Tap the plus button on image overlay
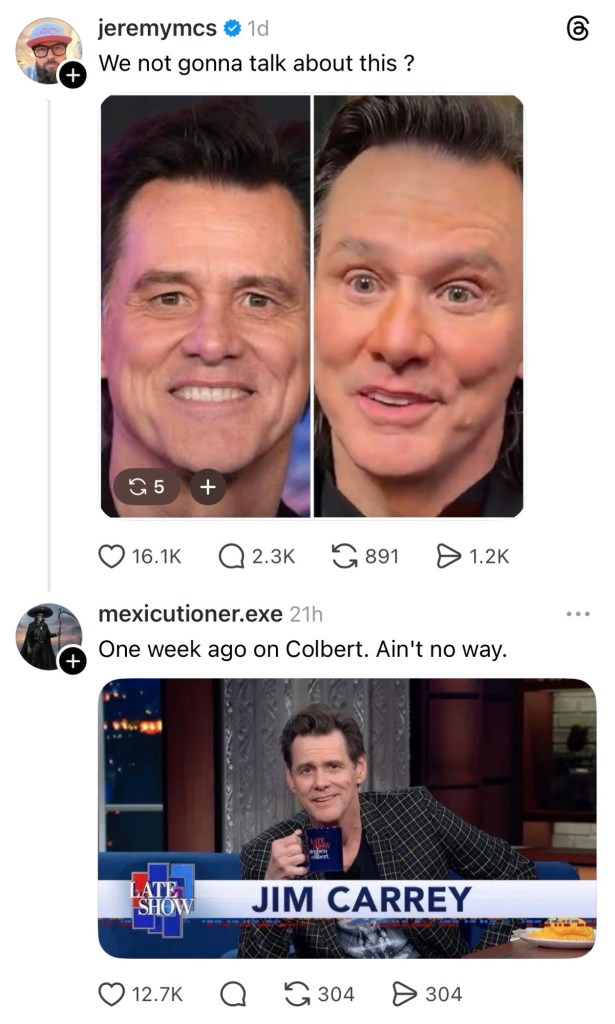This screenshot has height=1024, width=615. (x=206, y=487)
